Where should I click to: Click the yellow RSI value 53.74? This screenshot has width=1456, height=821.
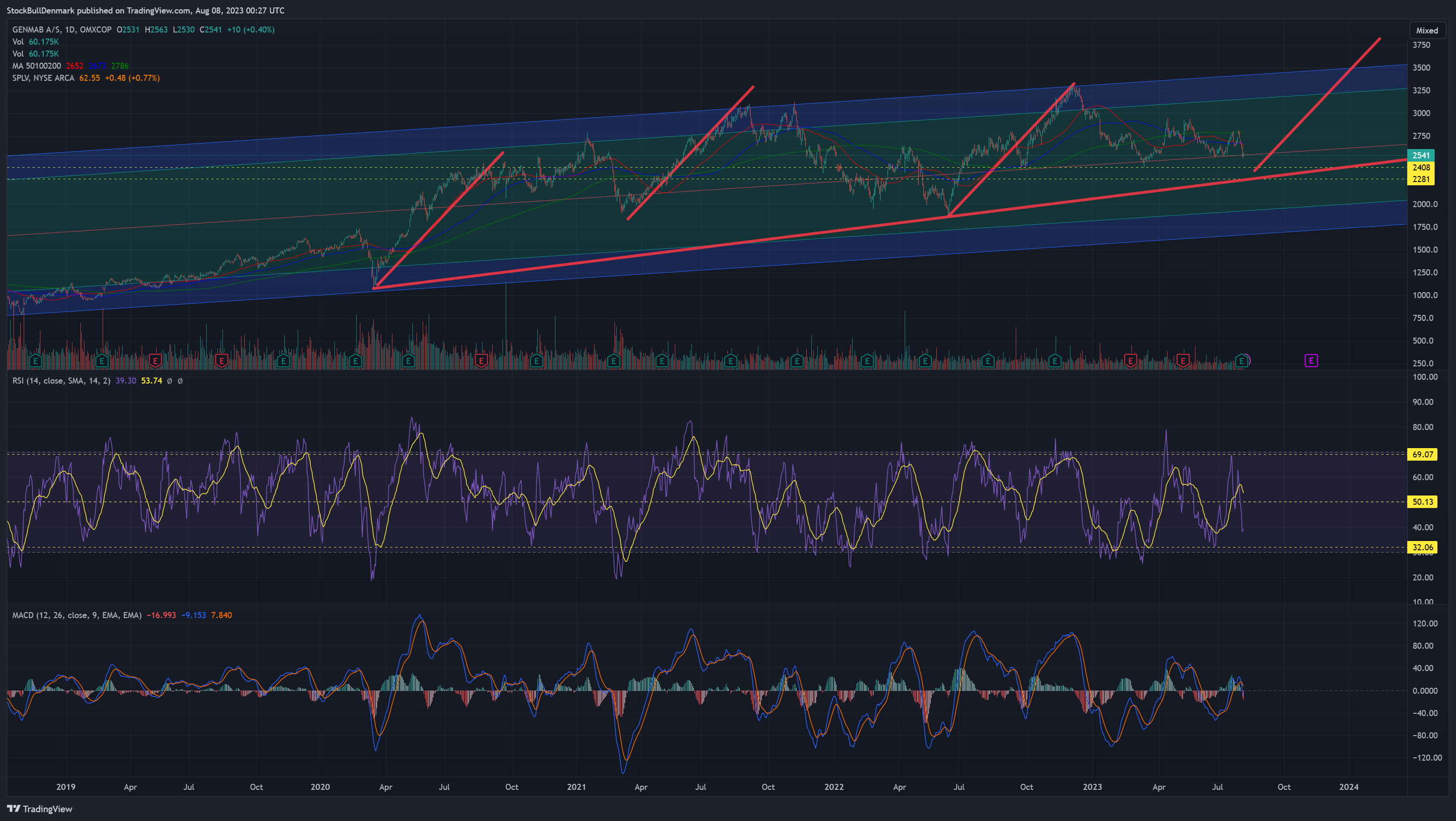tap(151, 381)
